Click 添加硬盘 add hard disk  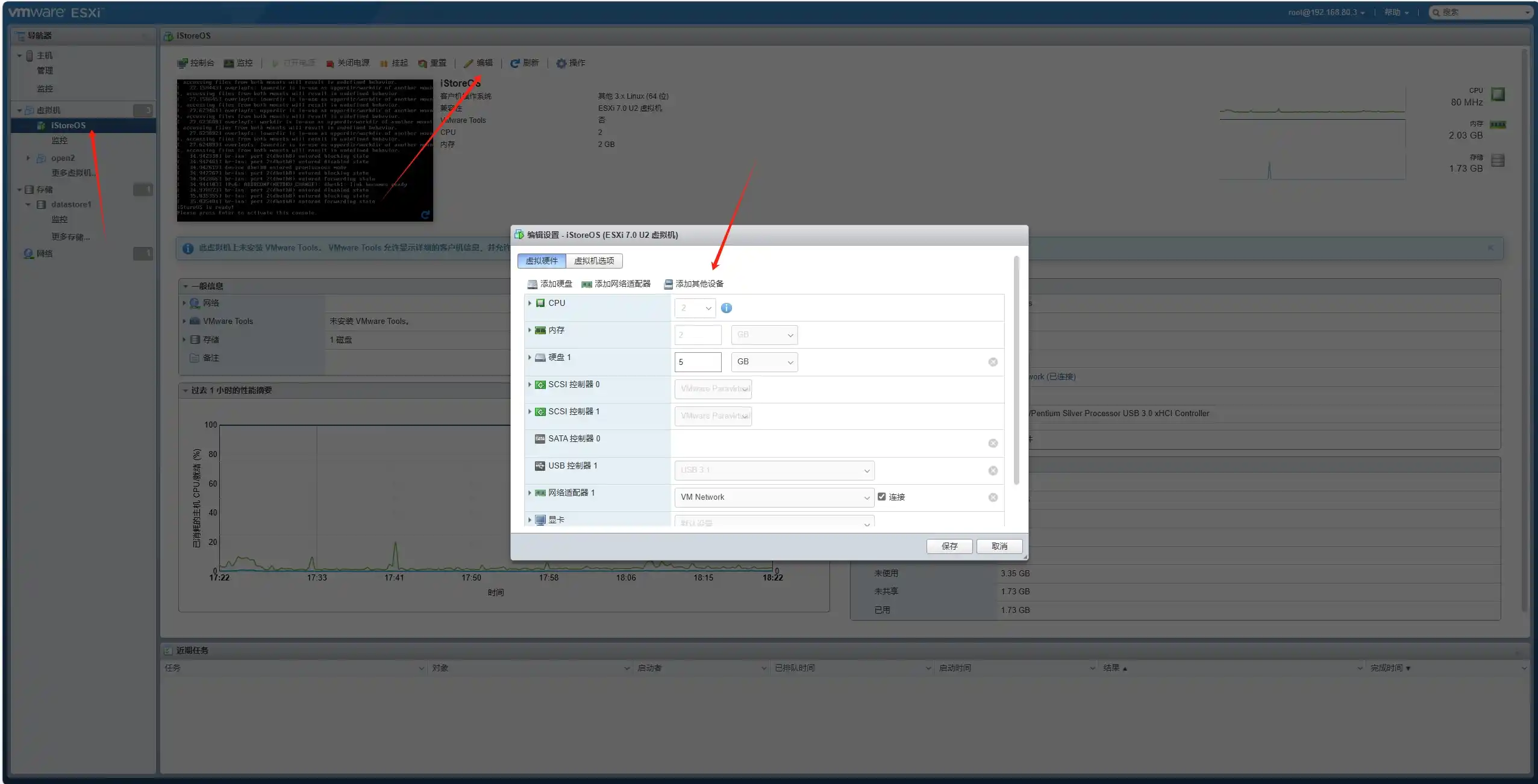point(550,284)
